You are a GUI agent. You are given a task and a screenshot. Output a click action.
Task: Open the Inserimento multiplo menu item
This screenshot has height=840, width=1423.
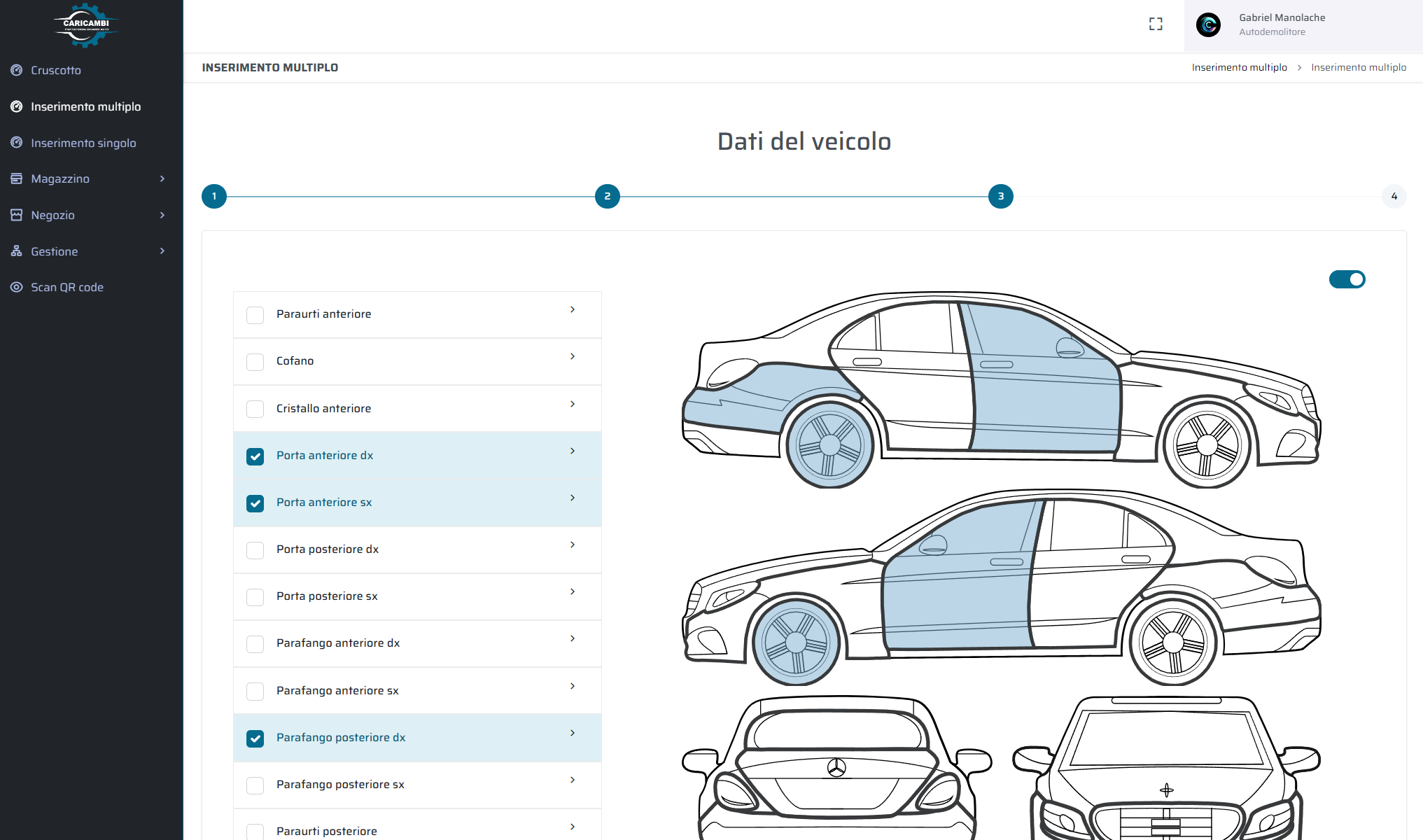[85, 106]
